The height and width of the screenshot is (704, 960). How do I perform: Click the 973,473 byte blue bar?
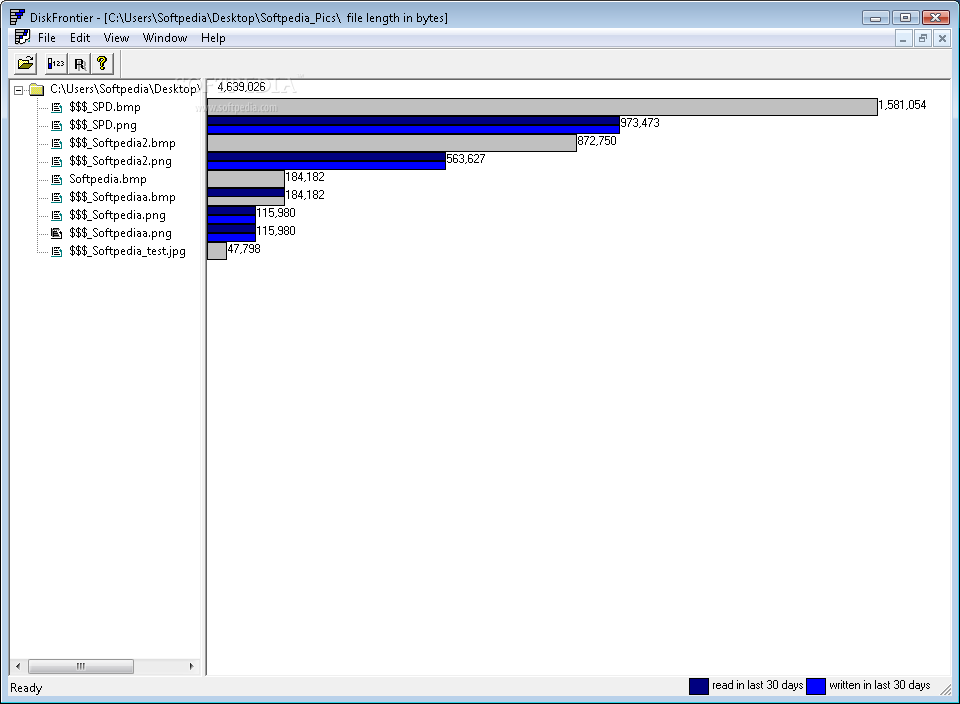(413, 125)
